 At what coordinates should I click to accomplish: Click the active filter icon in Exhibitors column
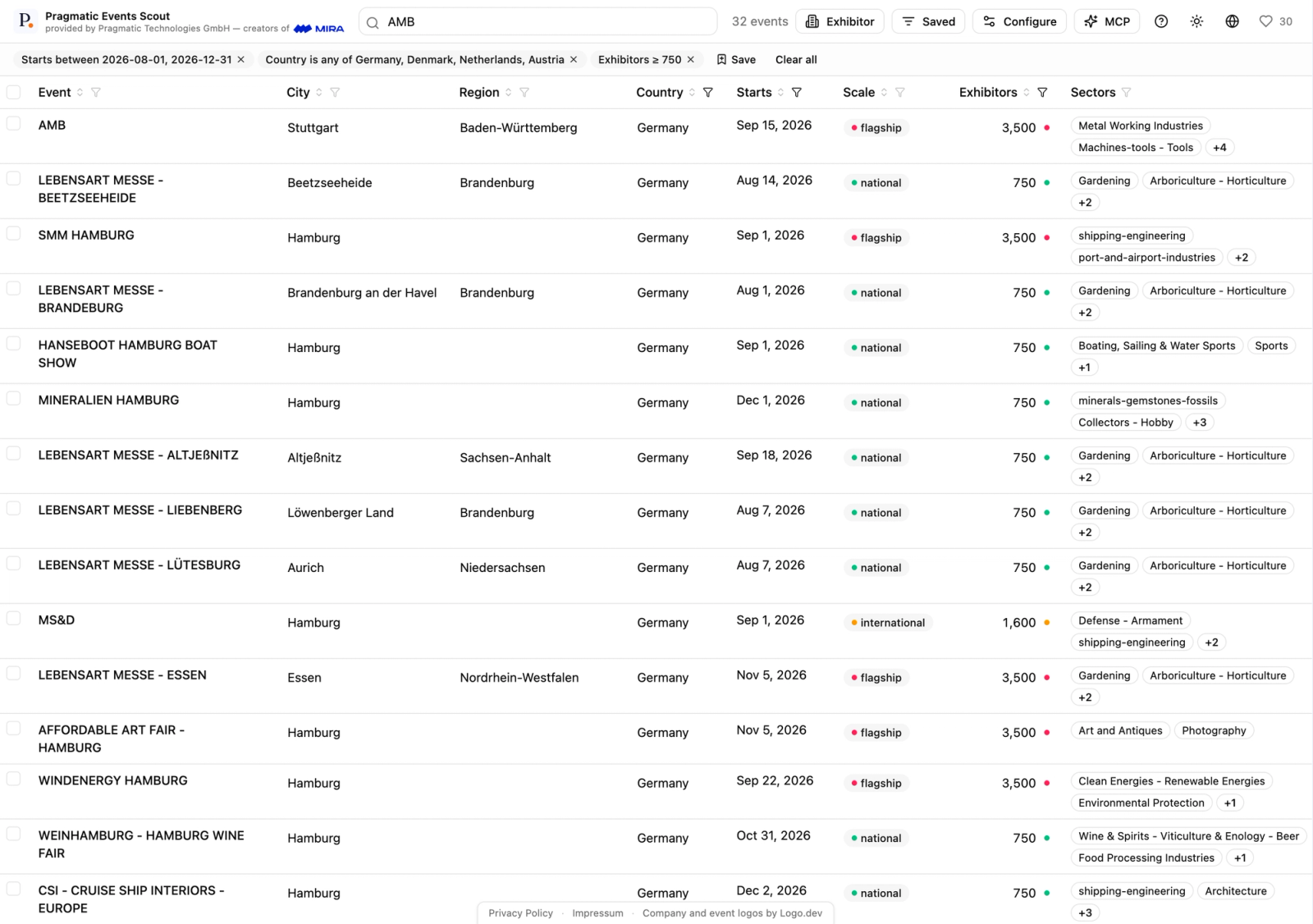pos(1042,93)
